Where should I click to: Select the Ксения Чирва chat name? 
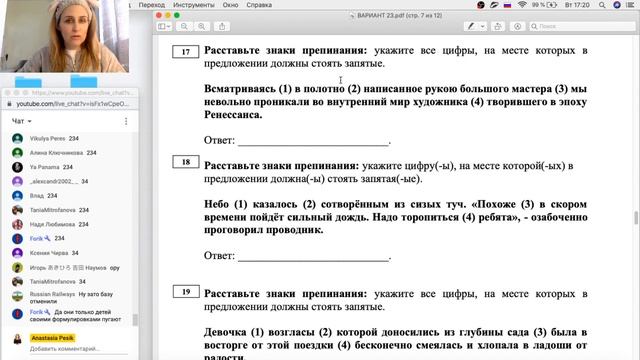point(49,253)
